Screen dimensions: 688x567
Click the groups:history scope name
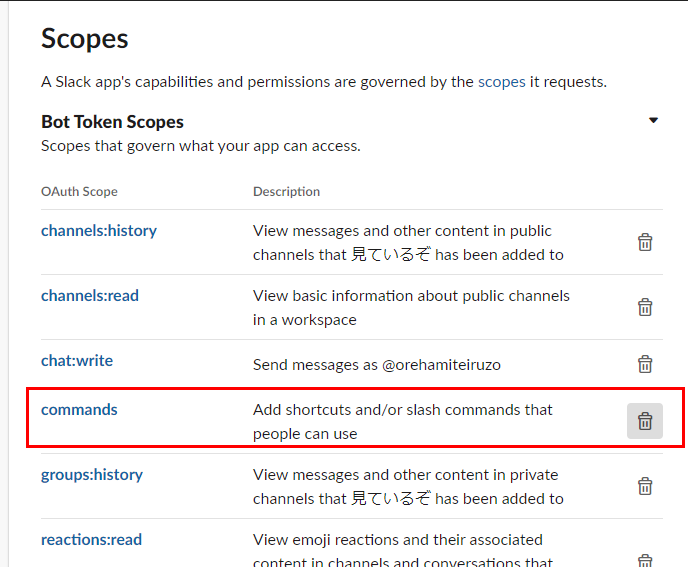[92, 475]
